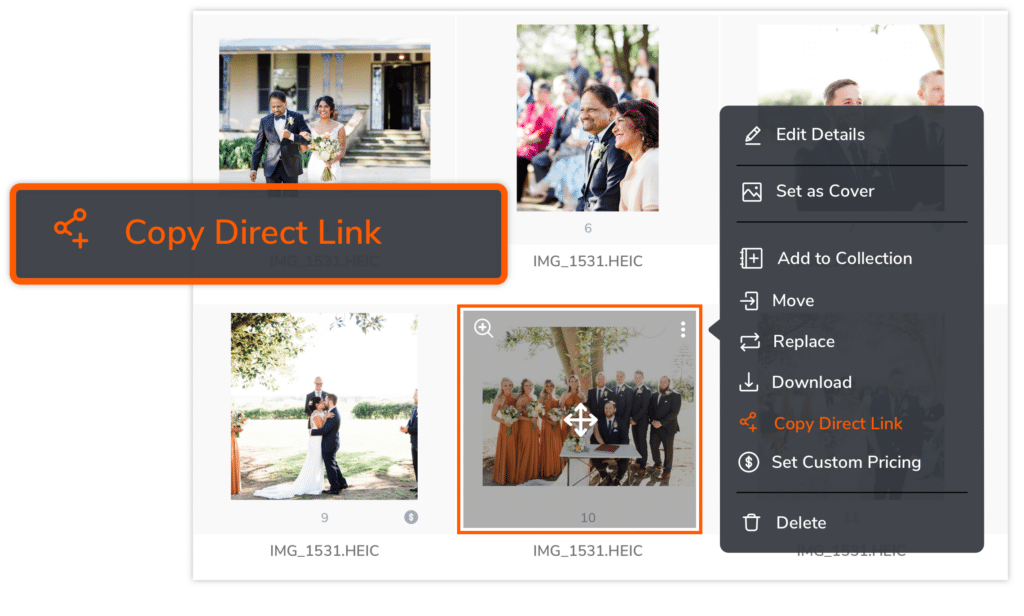Click the move crosshair icon on photo 10
This screenshot has width=1024, height=616.
[583, 420]
